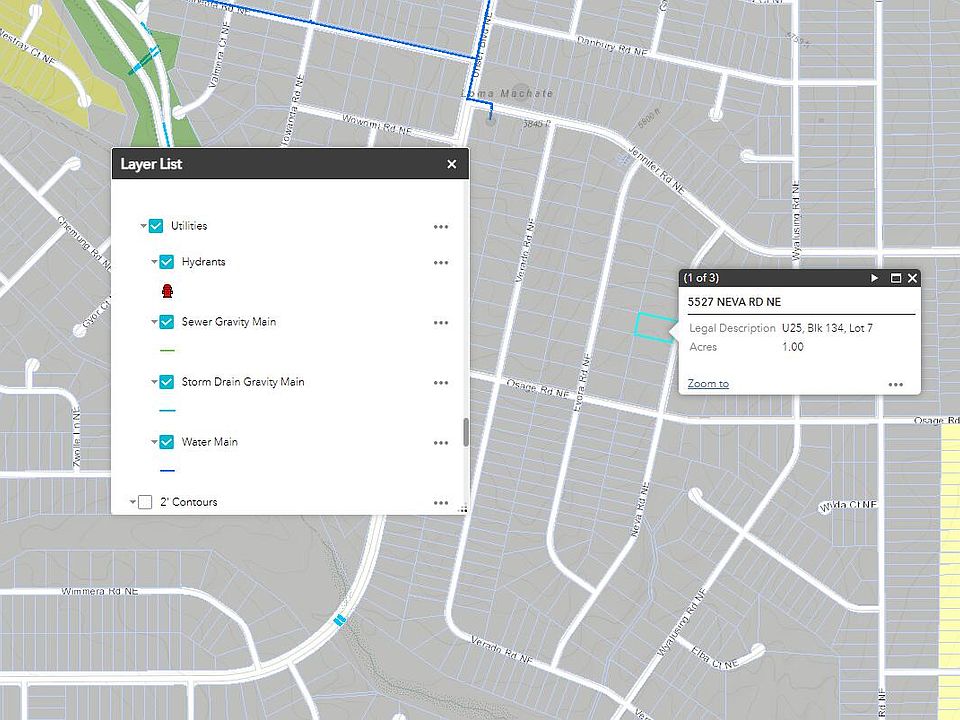Open Storm Drain Gravity Main options

click(441, 383)
